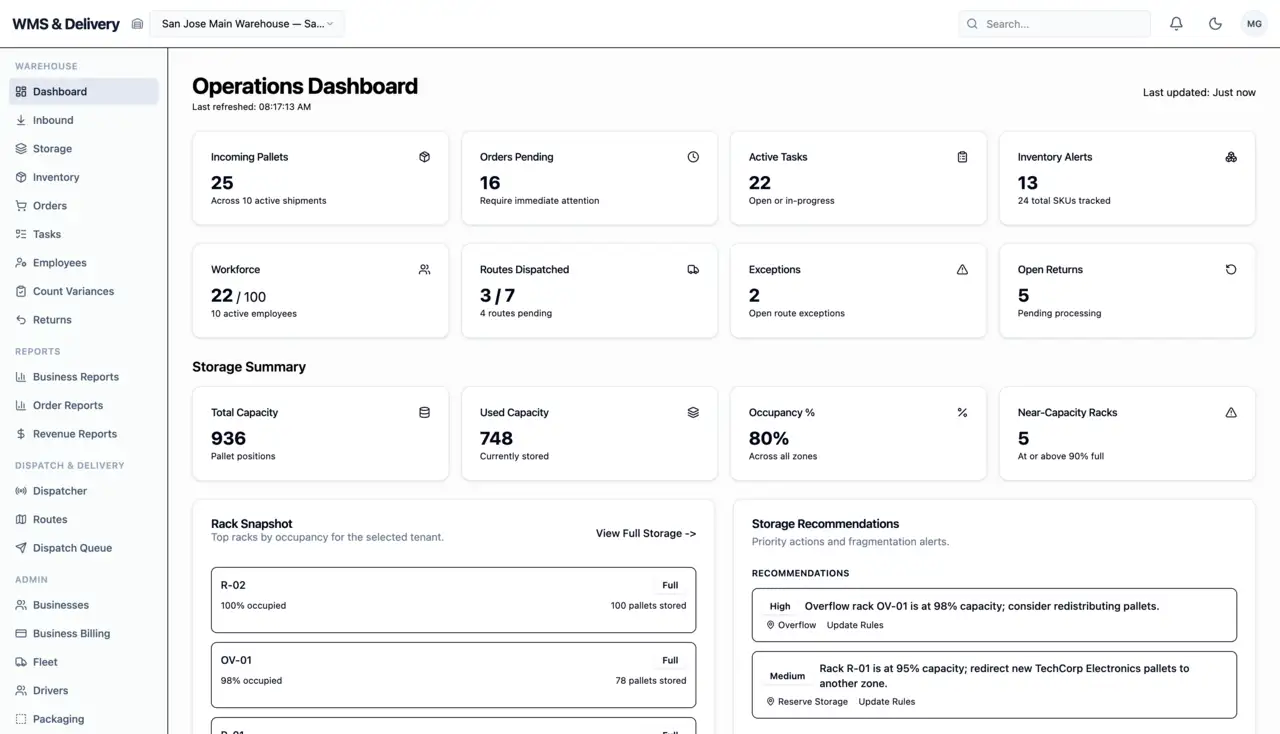The height and width of the screenshot is (734, 1280).
Task: Click the Routes map icon in sidebar
Action: coord(21,519)
